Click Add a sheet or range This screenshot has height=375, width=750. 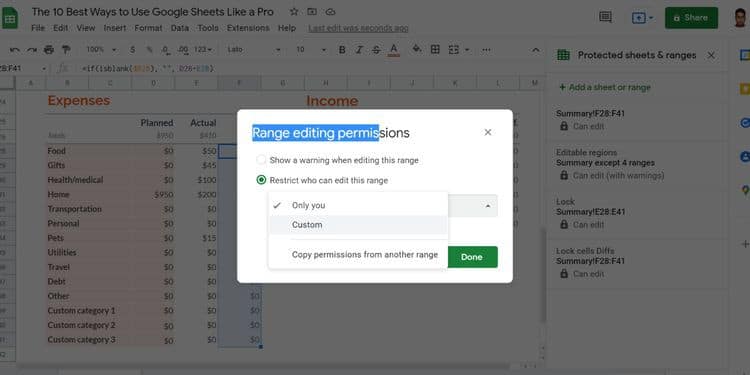[605, 88]
